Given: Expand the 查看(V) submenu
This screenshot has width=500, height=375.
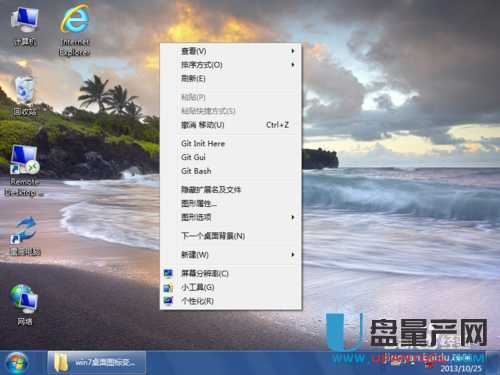Looking at the screenshot, I should (231, 51).
